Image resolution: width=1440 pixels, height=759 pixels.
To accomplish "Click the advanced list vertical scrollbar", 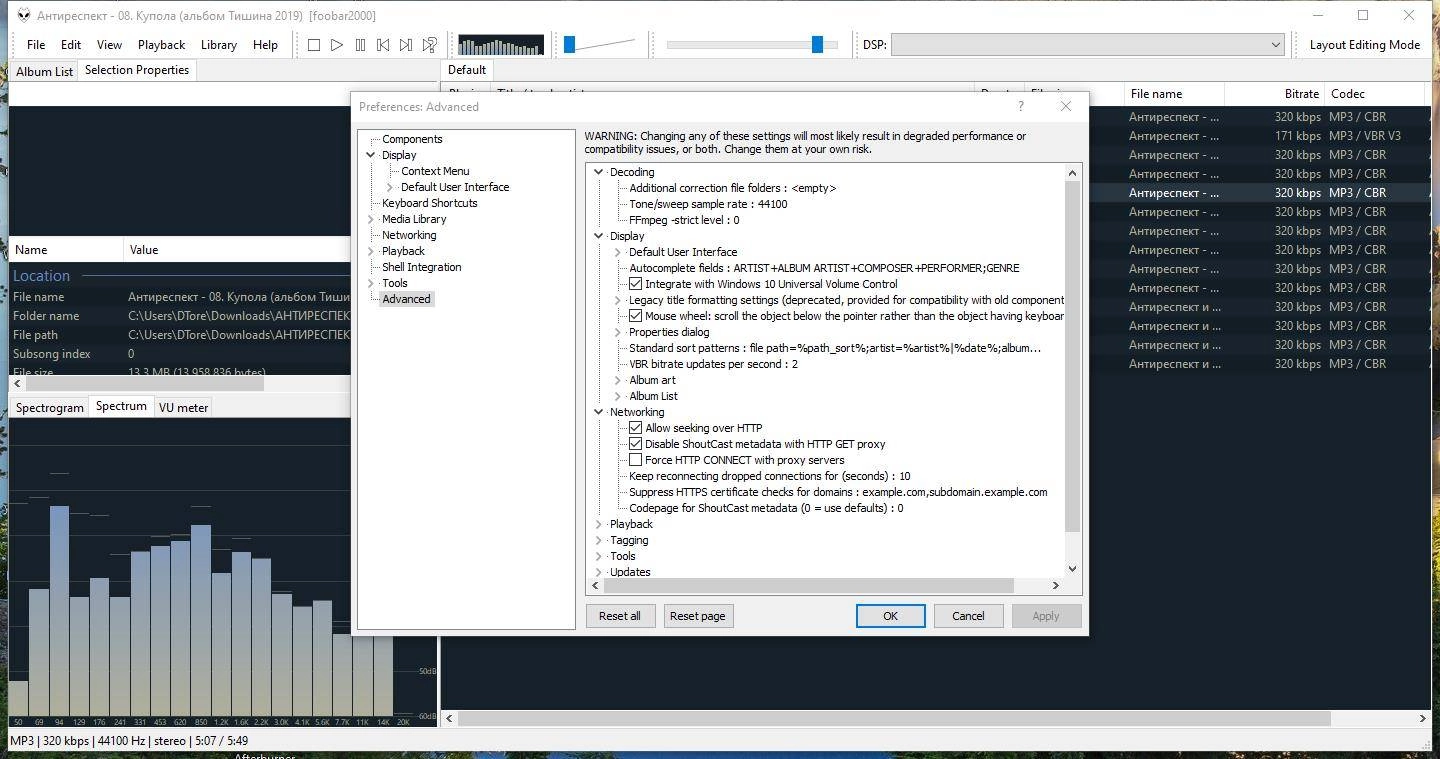I will click(1073, 357).
